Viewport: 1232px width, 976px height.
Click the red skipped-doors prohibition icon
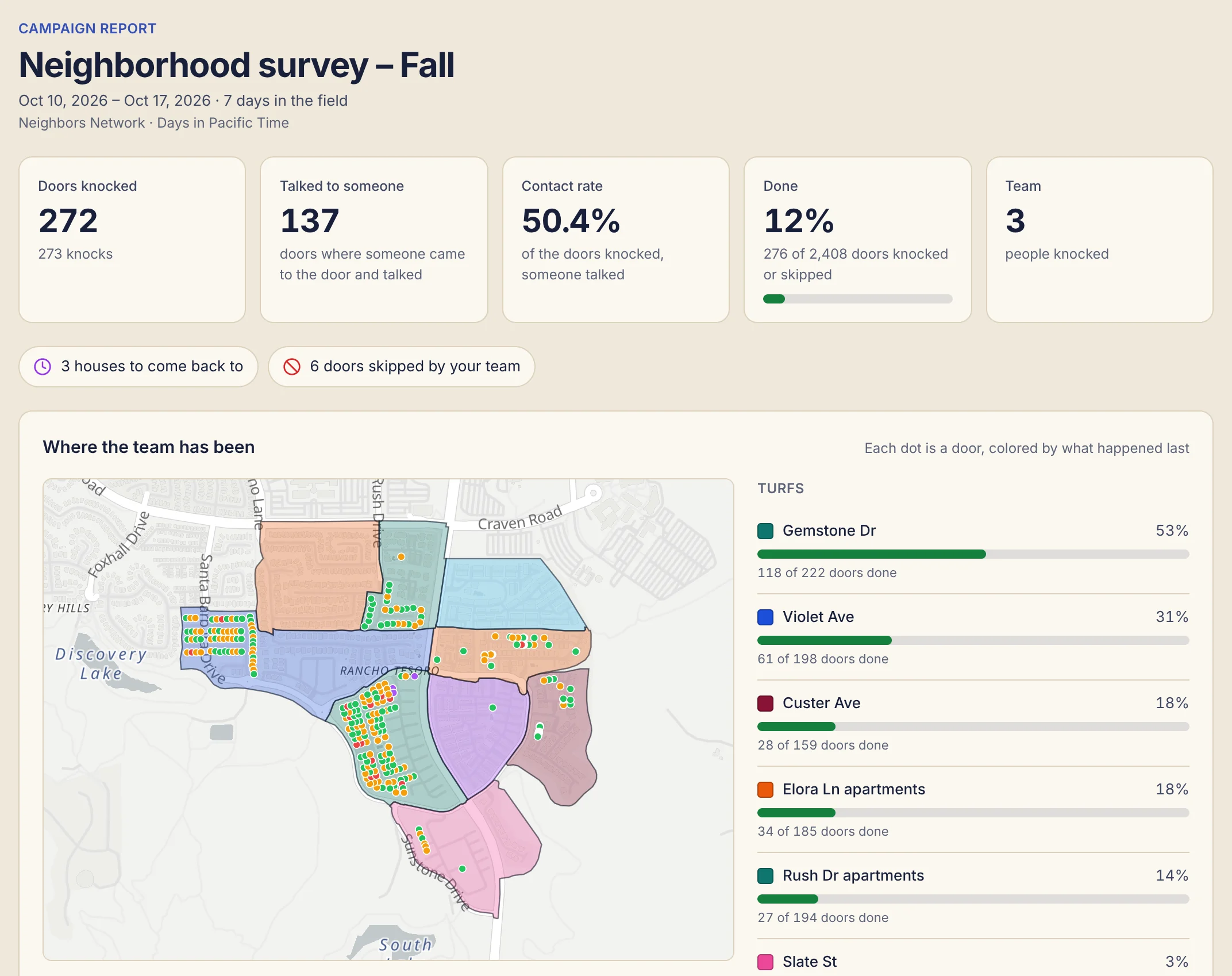pos(292,366)
